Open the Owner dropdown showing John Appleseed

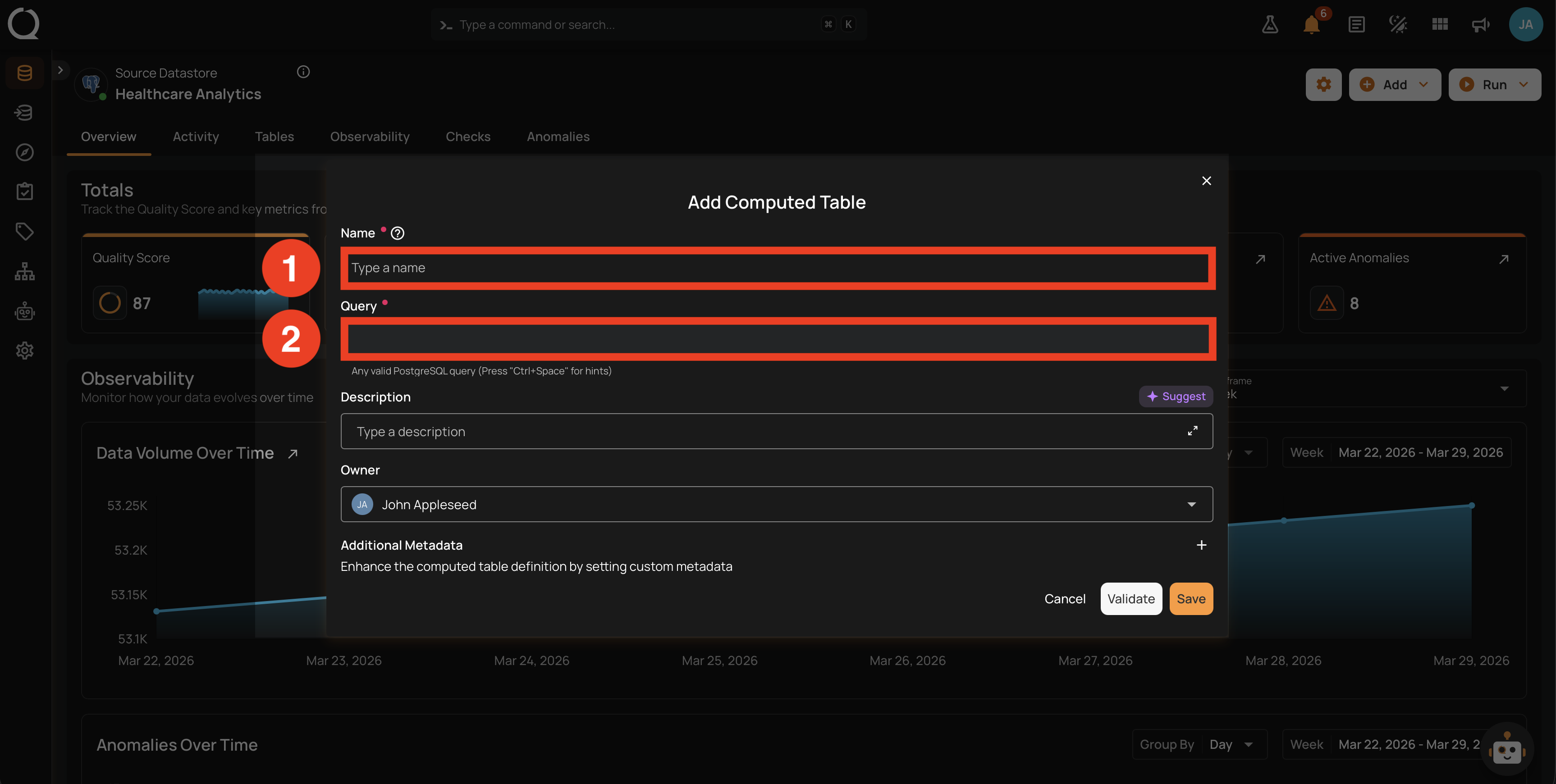click(x=776, y=504)
